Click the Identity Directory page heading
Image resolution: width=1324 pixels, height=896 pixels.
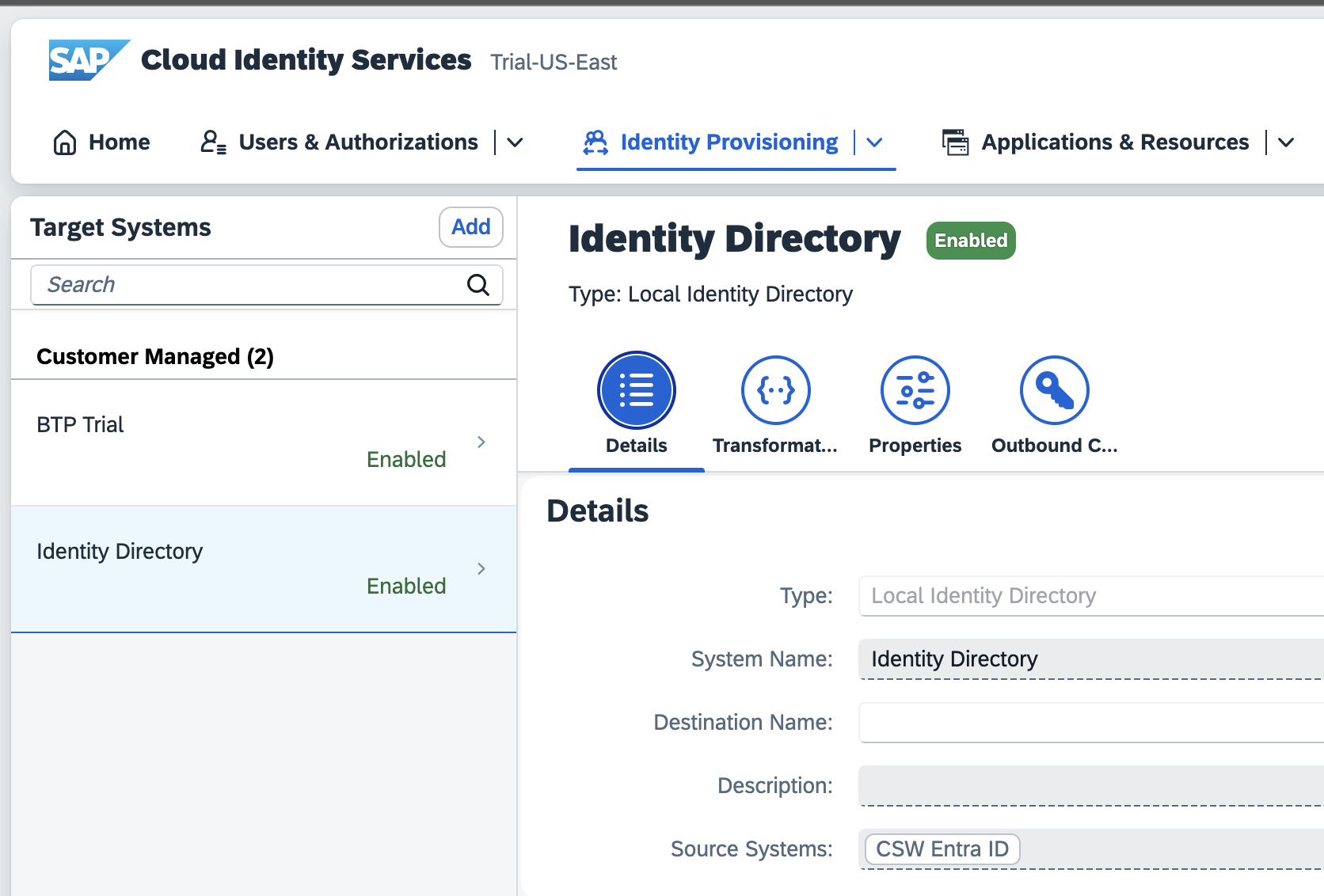[734, 239]
